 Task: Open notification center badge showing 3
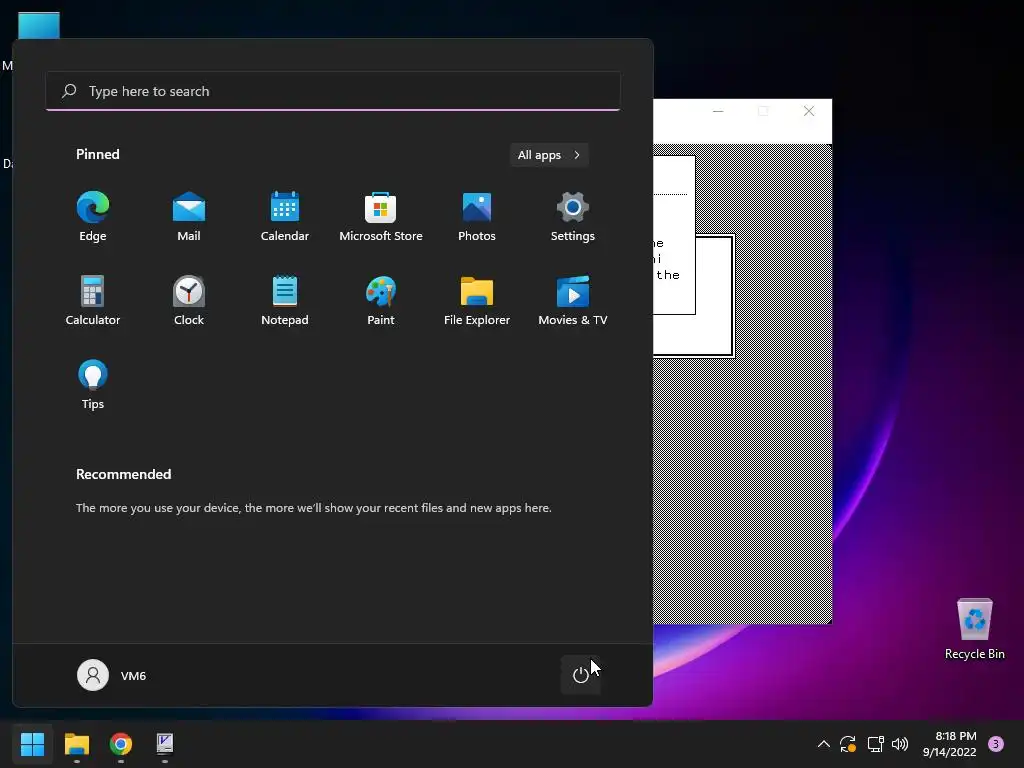click(x=996, y=744)
